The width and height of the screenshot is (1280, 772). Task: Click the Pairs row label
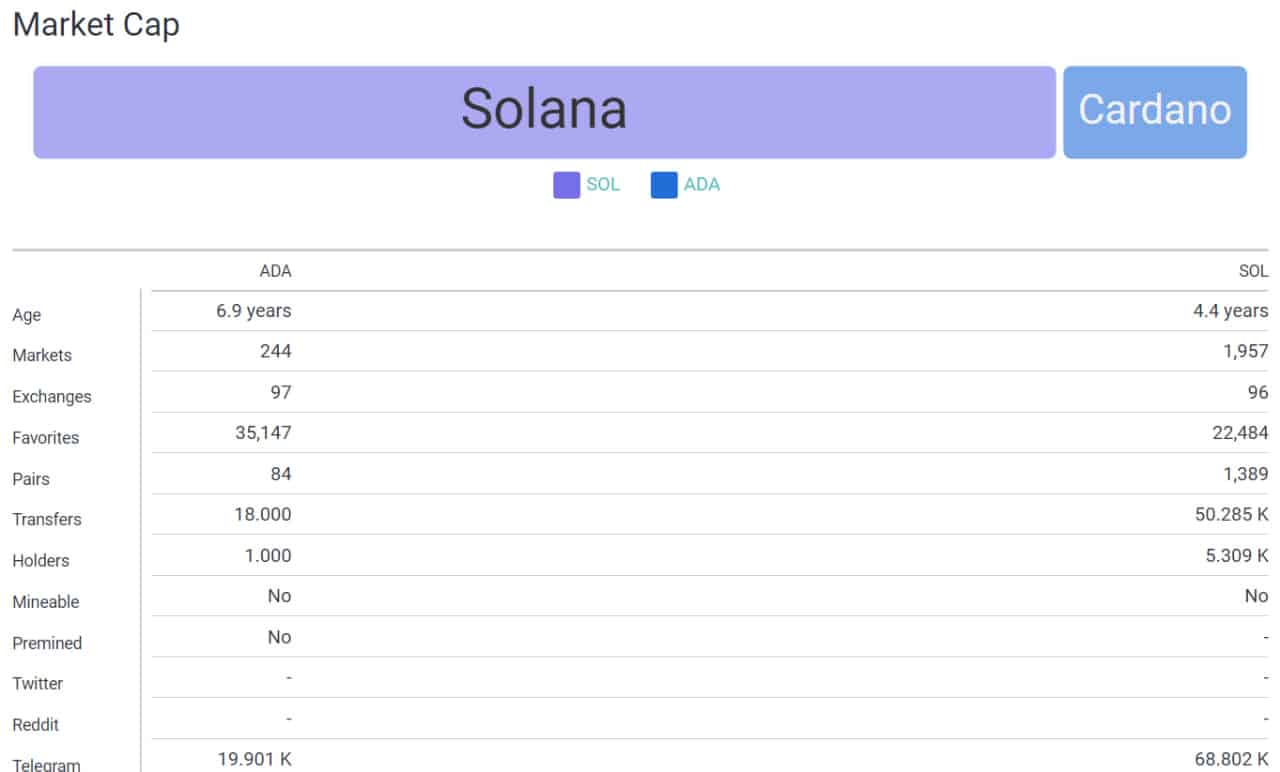(x=31, y=478)
